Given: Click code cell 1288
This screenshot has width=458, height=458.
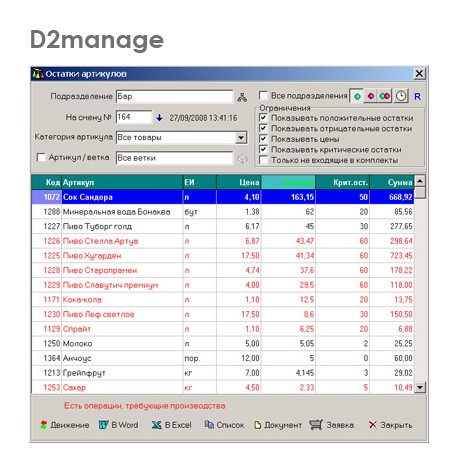Looking at the screenshot, I should click(47, 212).
